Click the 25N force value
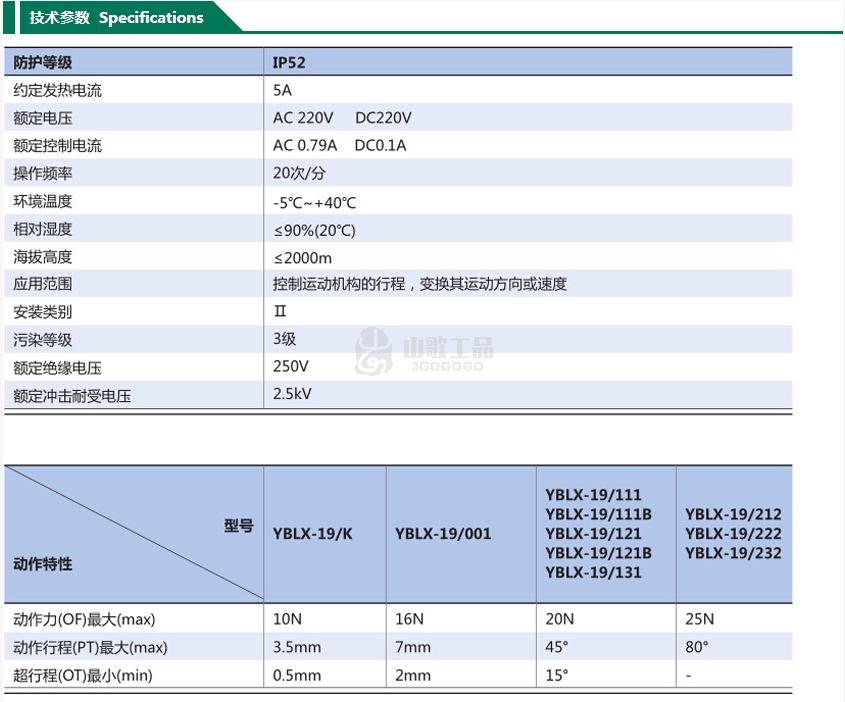 (x=699, y=619)
